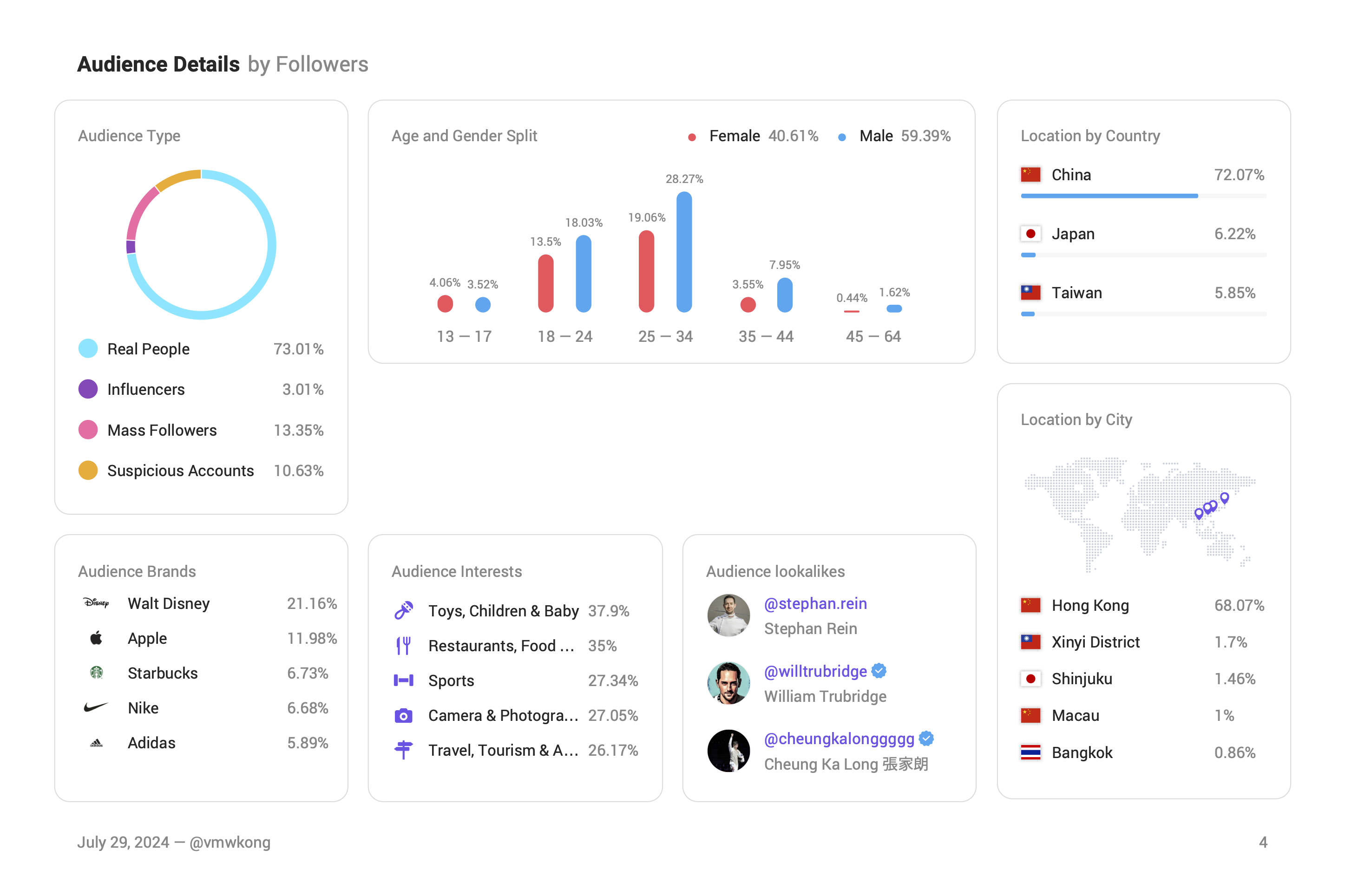This screenshot has height=896, width=1345.
Task: Click the 28.27% male bar for 25–34
Action: 684,251
